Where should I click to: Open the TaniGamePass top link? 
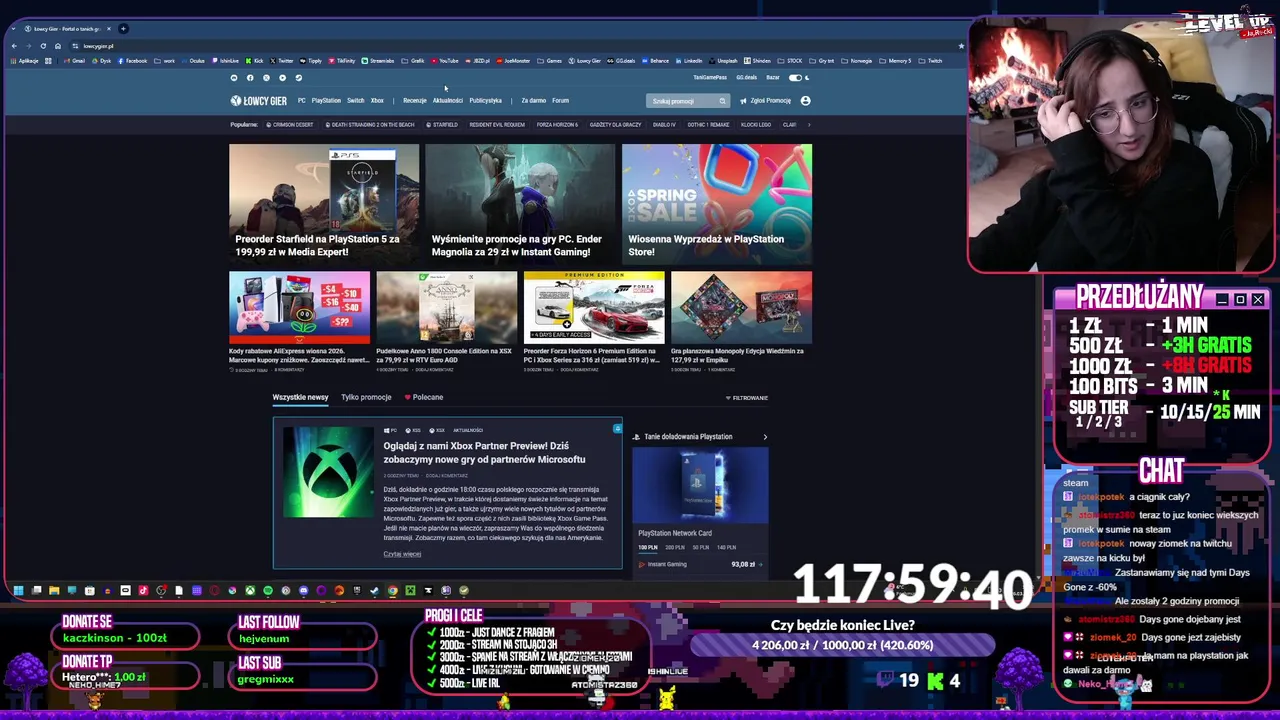[710, 78]
